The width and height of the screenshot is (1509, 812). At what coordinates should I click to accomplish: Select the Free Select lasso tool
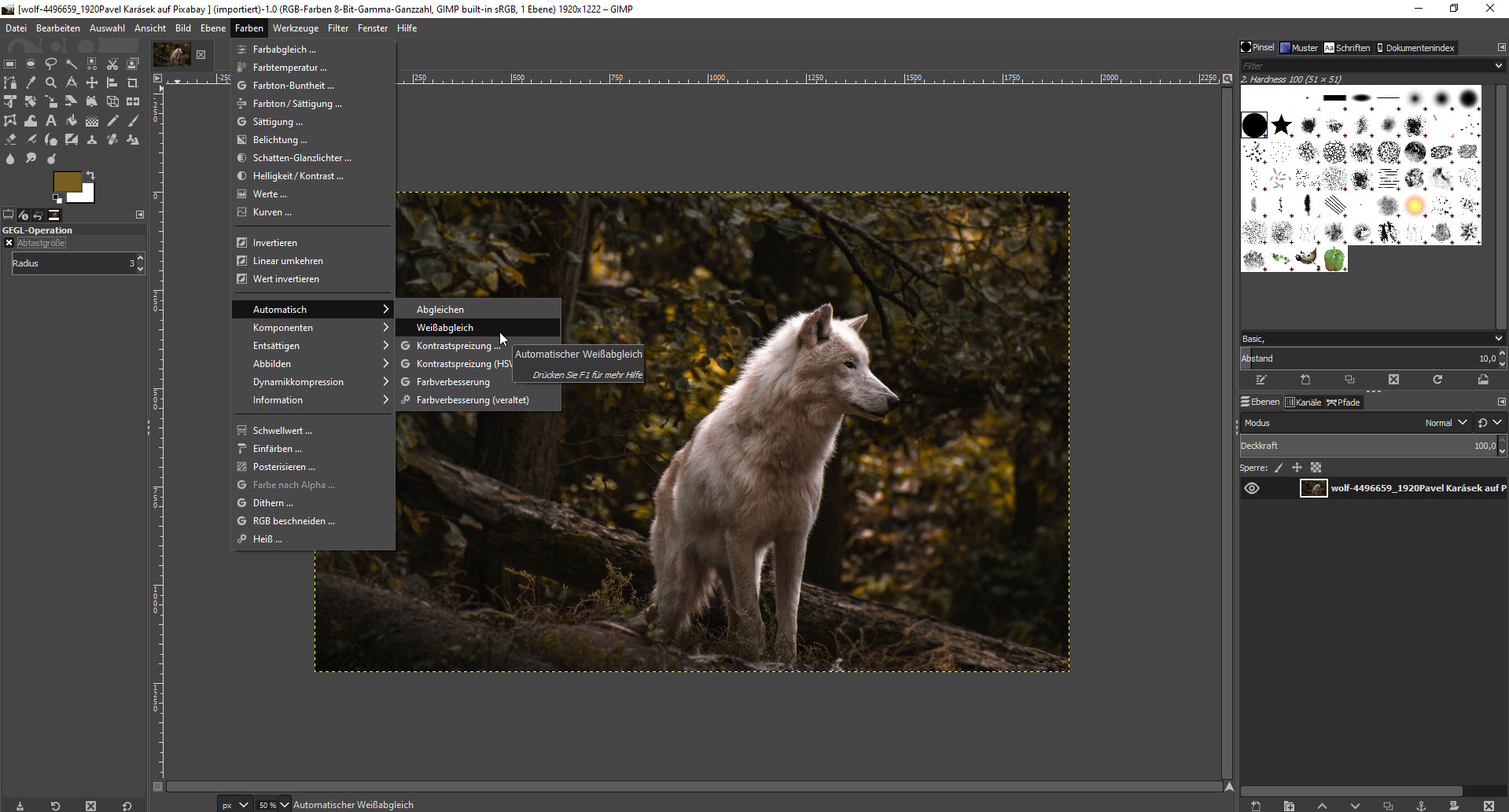(x=51, y=64)
